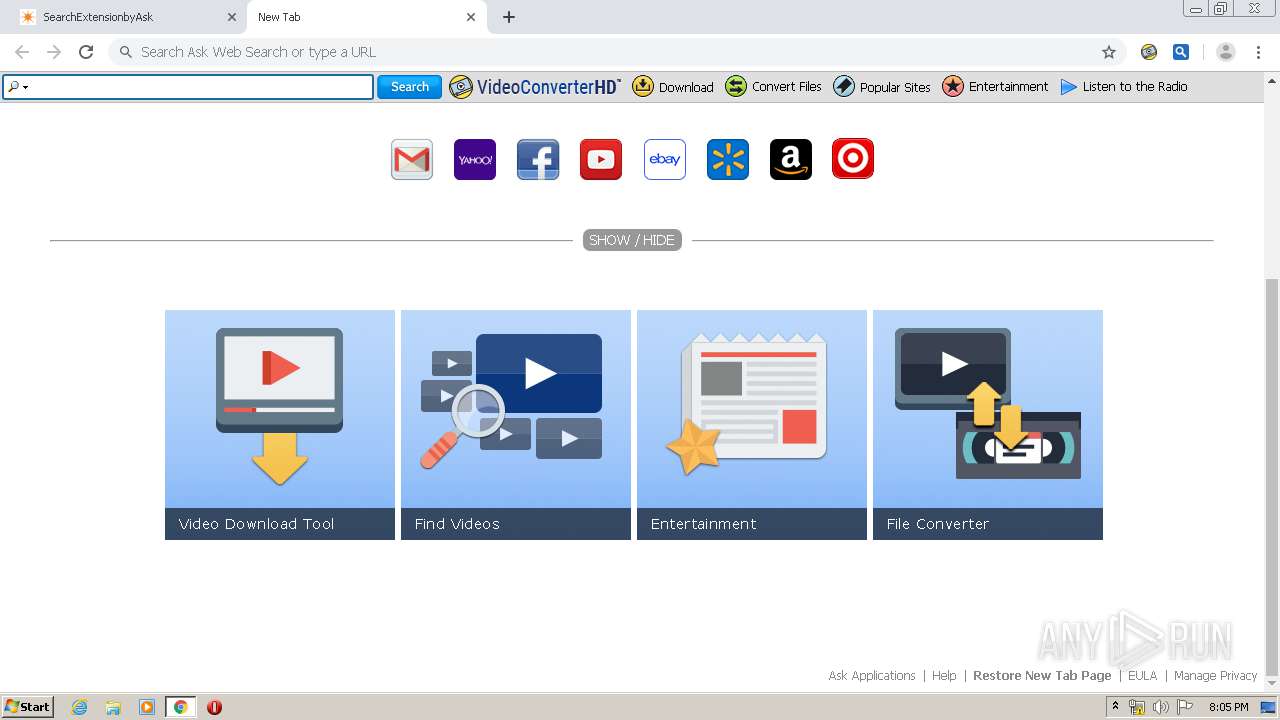The width and height of the screenshot is (1280, 720).
Task: Click the Download toolbar item
Action: (x=673, y=87)
